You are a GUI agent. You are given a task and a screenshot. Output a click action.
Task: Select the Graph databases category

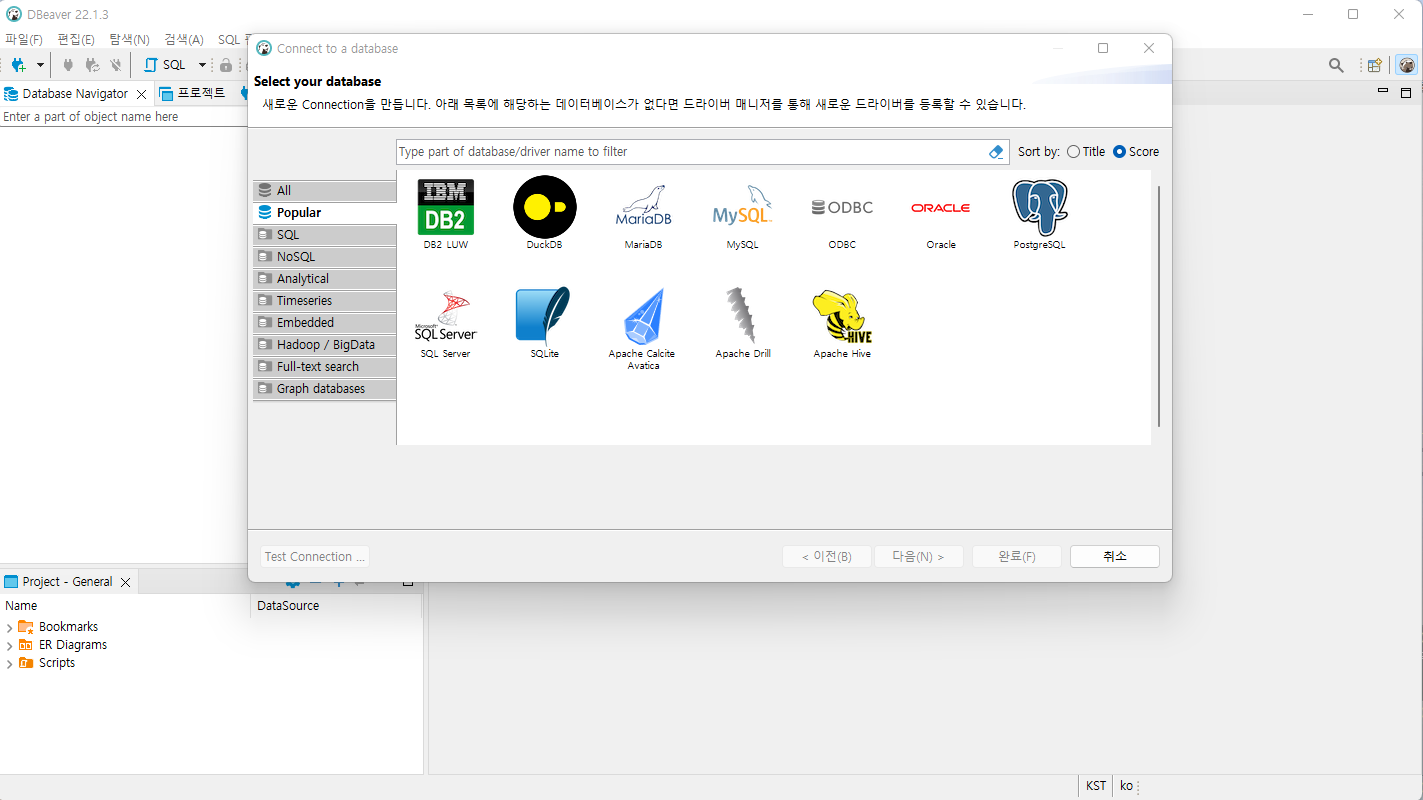coord(324,389)
